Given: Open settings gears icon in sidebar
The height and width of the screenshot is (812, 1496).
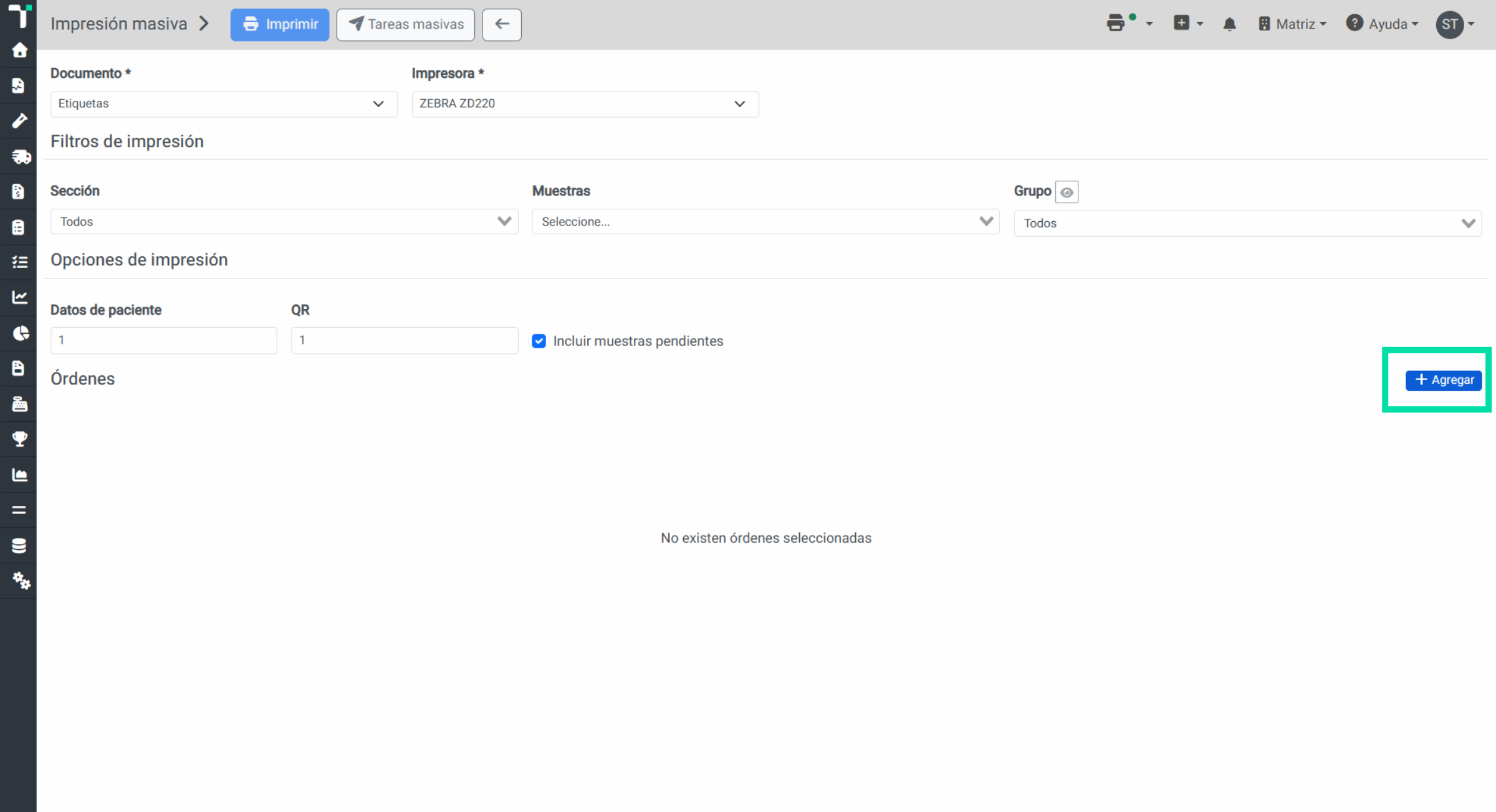Looking at the screenshot, I should (19, 581).
